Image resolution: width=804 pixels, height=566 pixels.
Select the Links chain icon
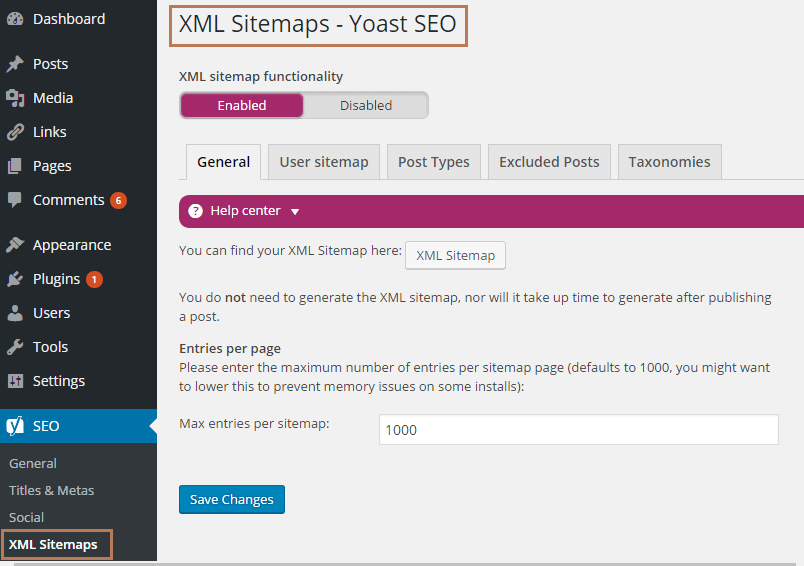(x=15, y=132)
